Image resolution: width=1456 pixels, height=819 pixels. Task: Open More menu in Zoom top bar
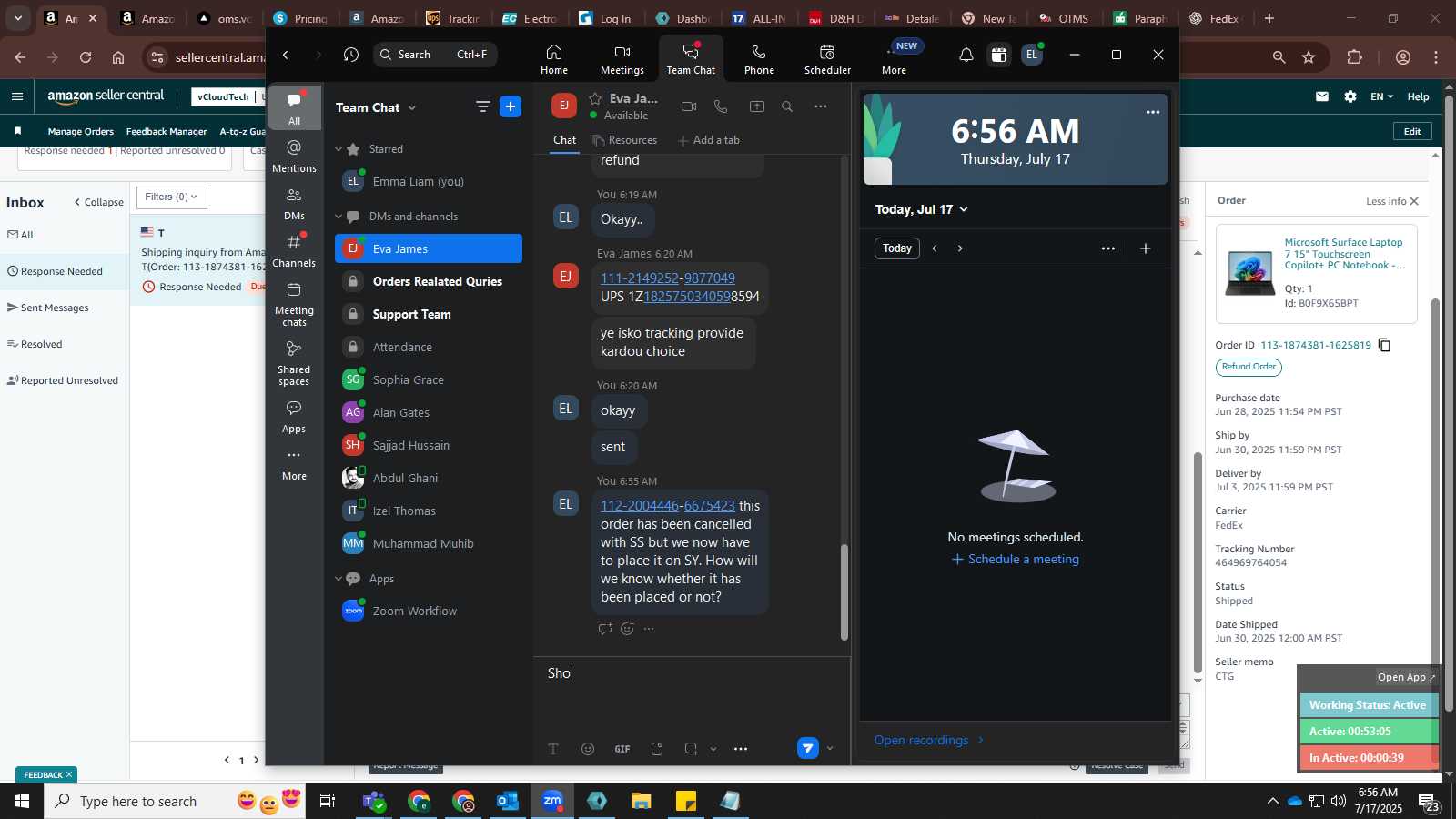894,59
